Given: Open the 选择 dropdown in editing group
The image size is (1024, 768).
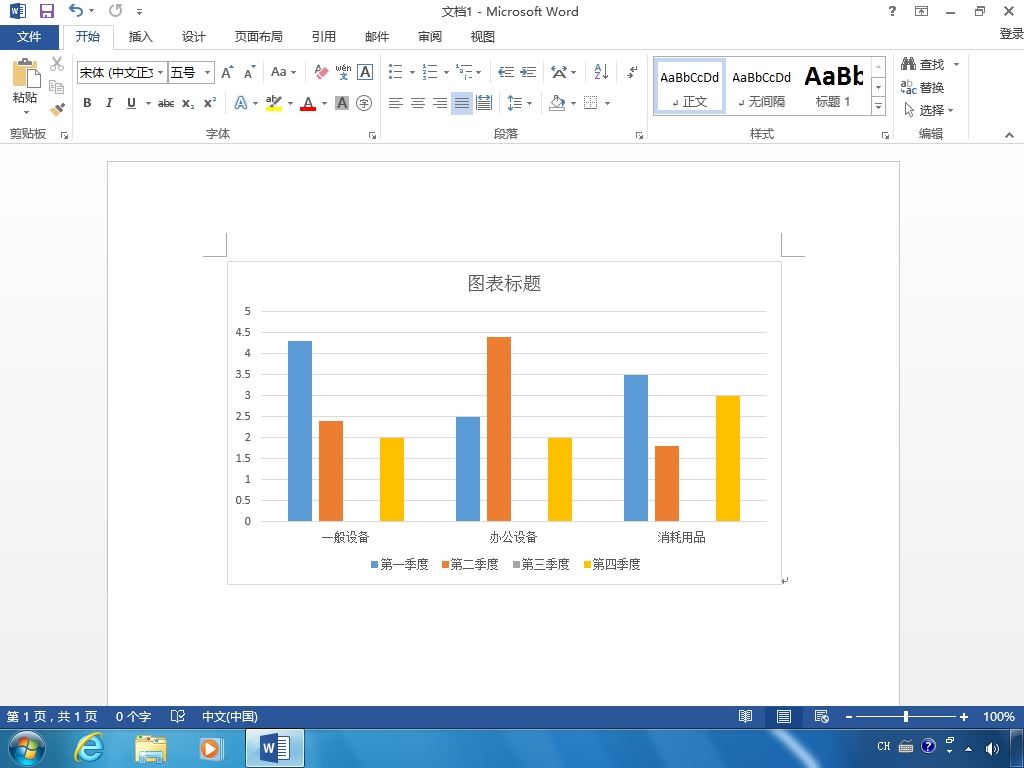Looking at the screenshot, I should click(x=929, y=110).
